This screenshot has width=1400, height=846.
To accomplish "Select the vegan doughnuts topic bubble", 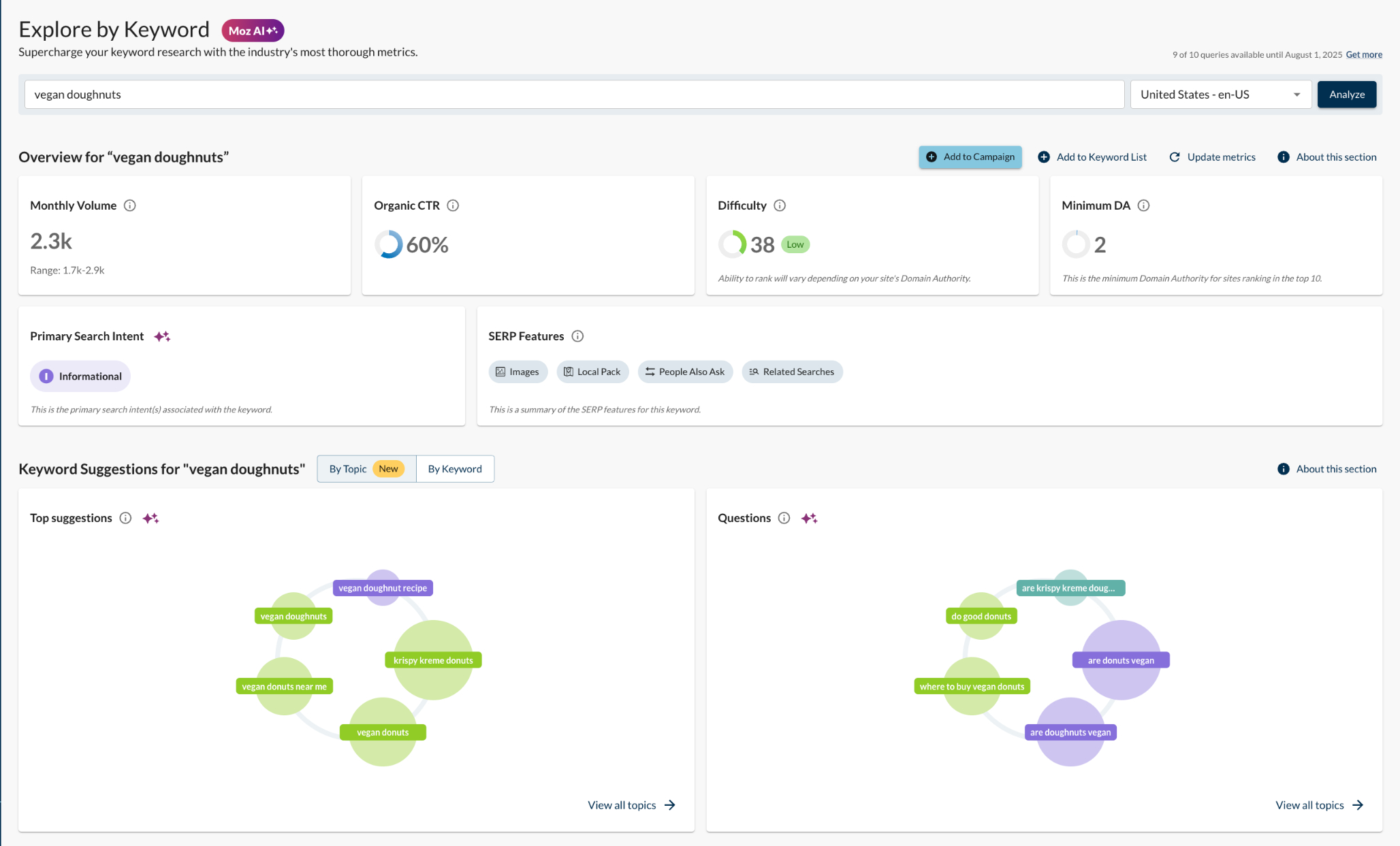I will click(293, 617).
